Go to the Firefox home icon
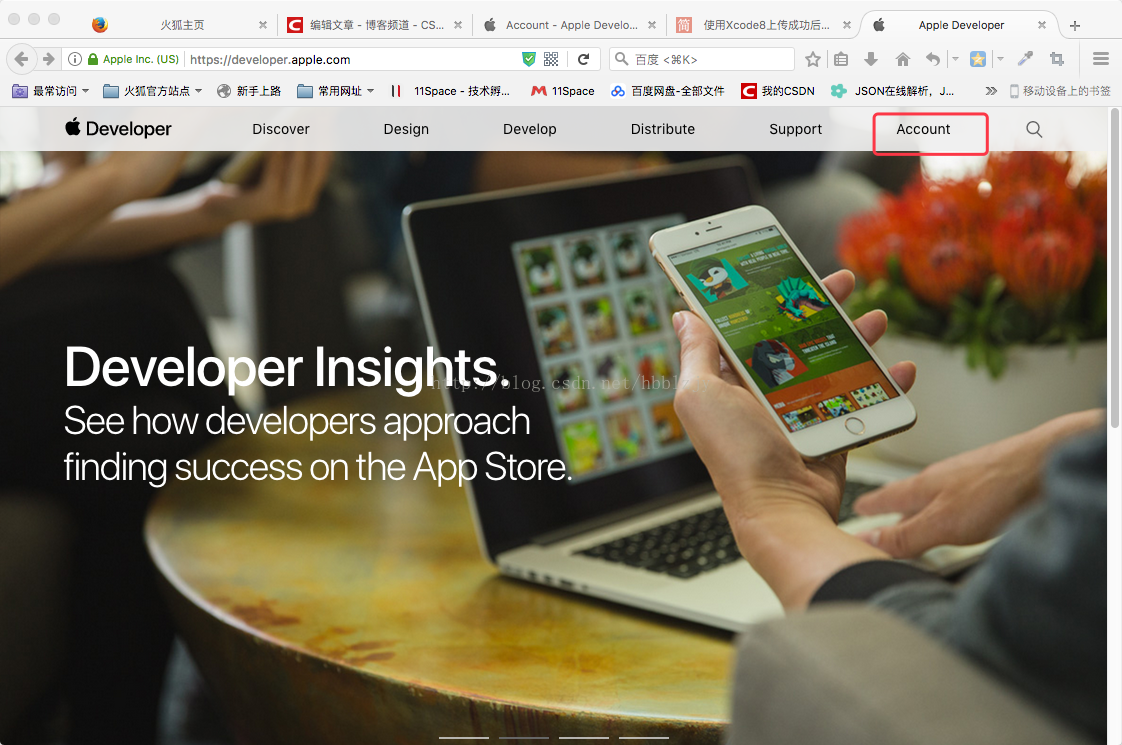 click(903, 59)
